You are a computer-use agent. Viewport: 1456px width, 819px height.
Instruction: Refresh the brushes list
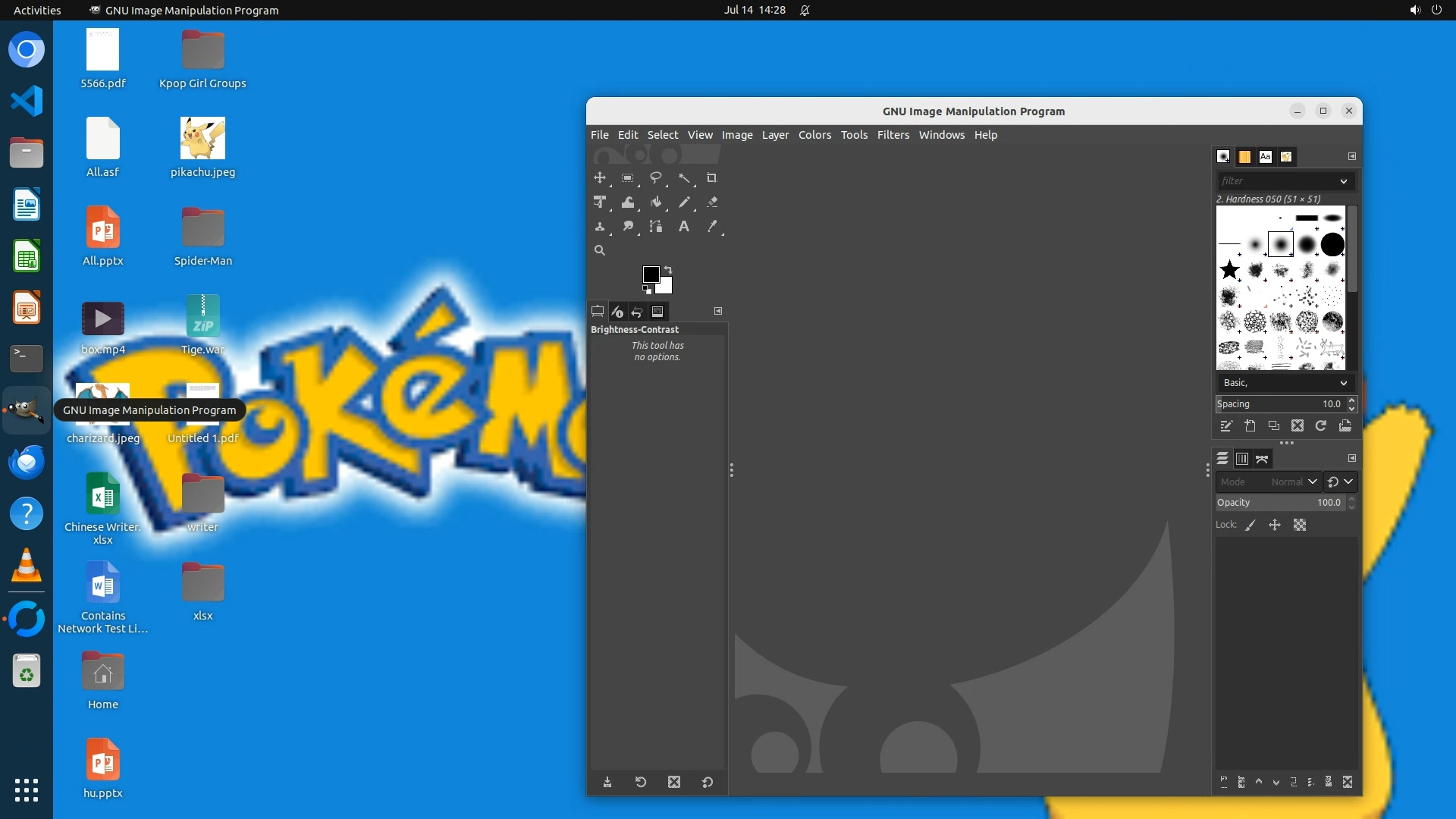point(1320,426)
